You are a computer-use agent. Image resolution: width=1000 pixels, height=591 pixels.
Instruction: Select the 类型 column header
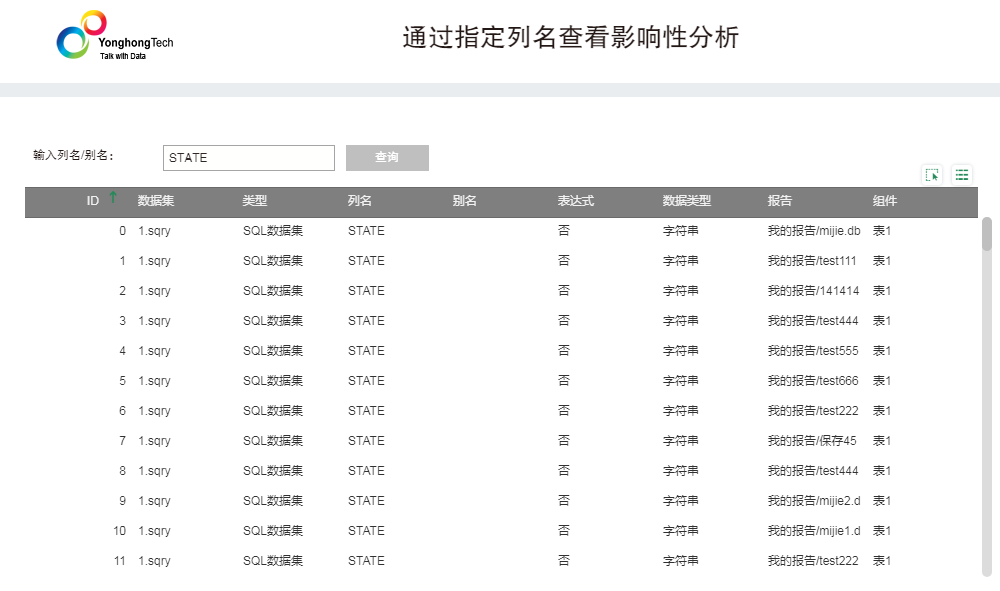point(255,201)
